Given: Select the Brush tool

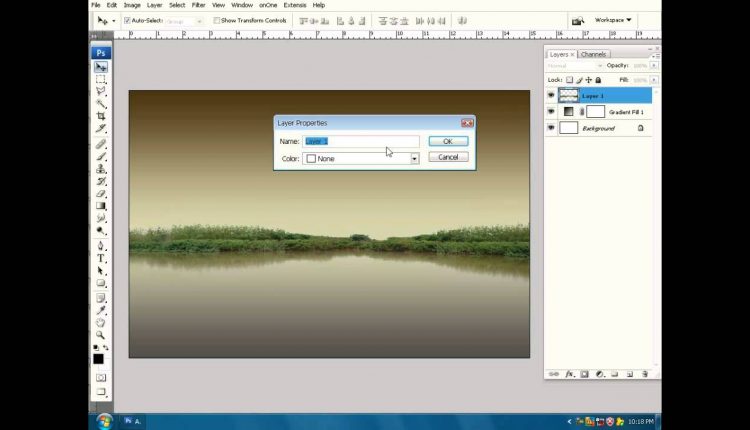Looking at the screenshot, I should 100,156.
